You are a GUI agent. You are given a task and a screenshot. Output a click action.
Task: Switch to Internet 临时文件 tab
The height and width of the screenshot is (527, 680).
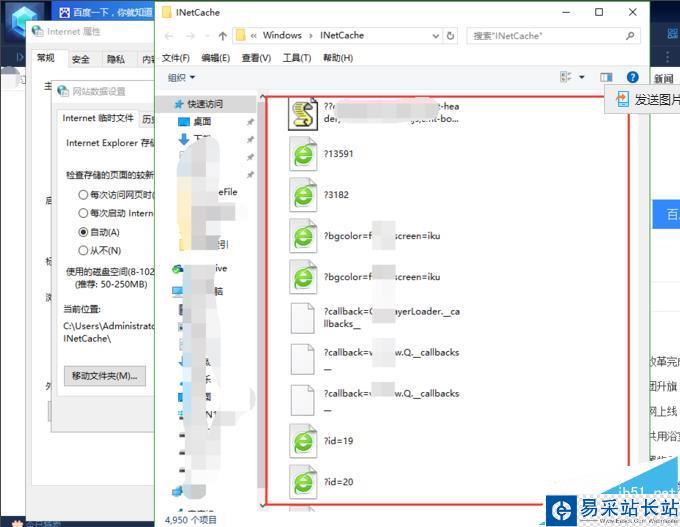[x=98, y=118]
